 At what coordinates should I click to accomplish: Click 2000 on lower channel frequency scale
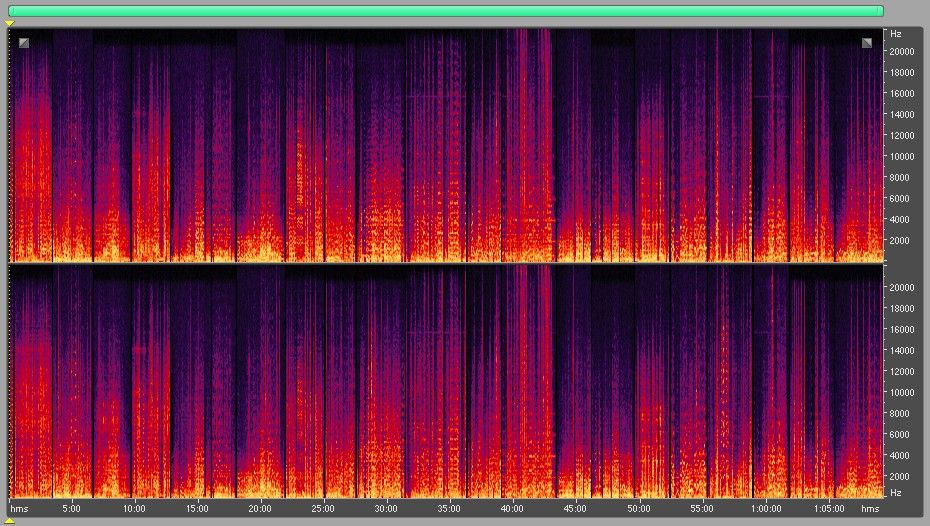899,477
